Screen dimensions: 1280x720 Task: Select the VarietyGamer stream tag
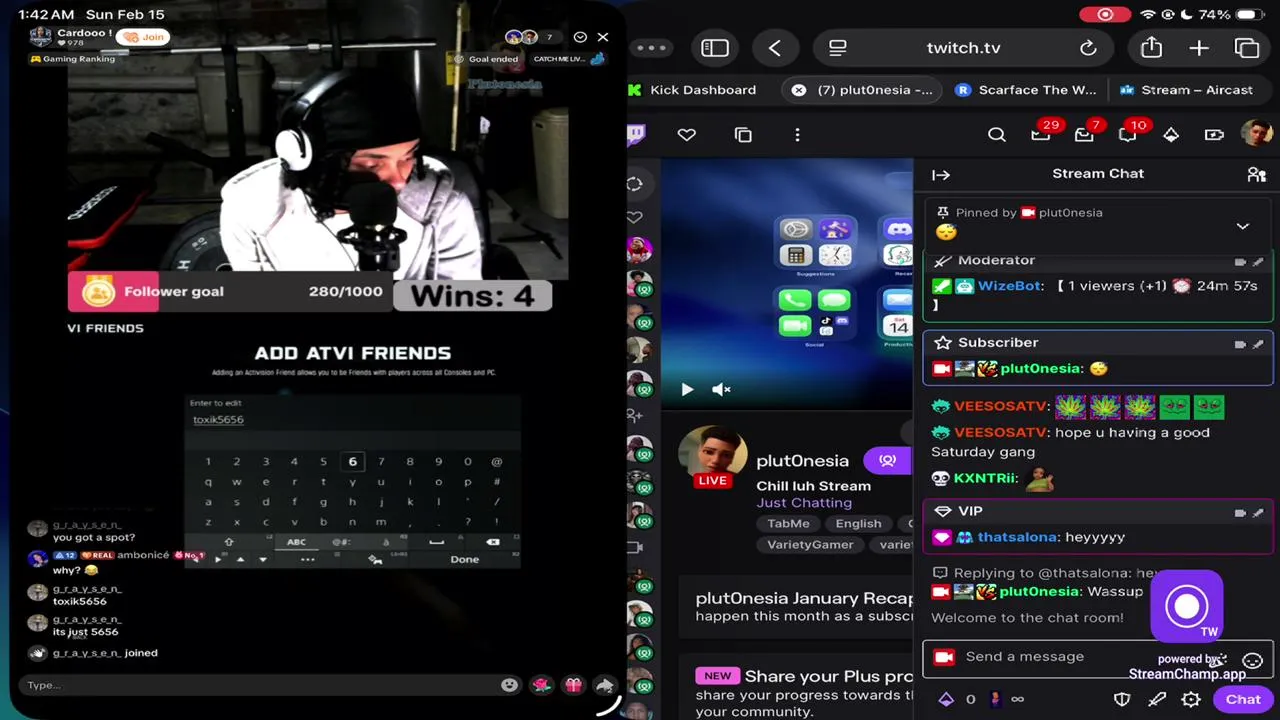(x=810, y=545)
